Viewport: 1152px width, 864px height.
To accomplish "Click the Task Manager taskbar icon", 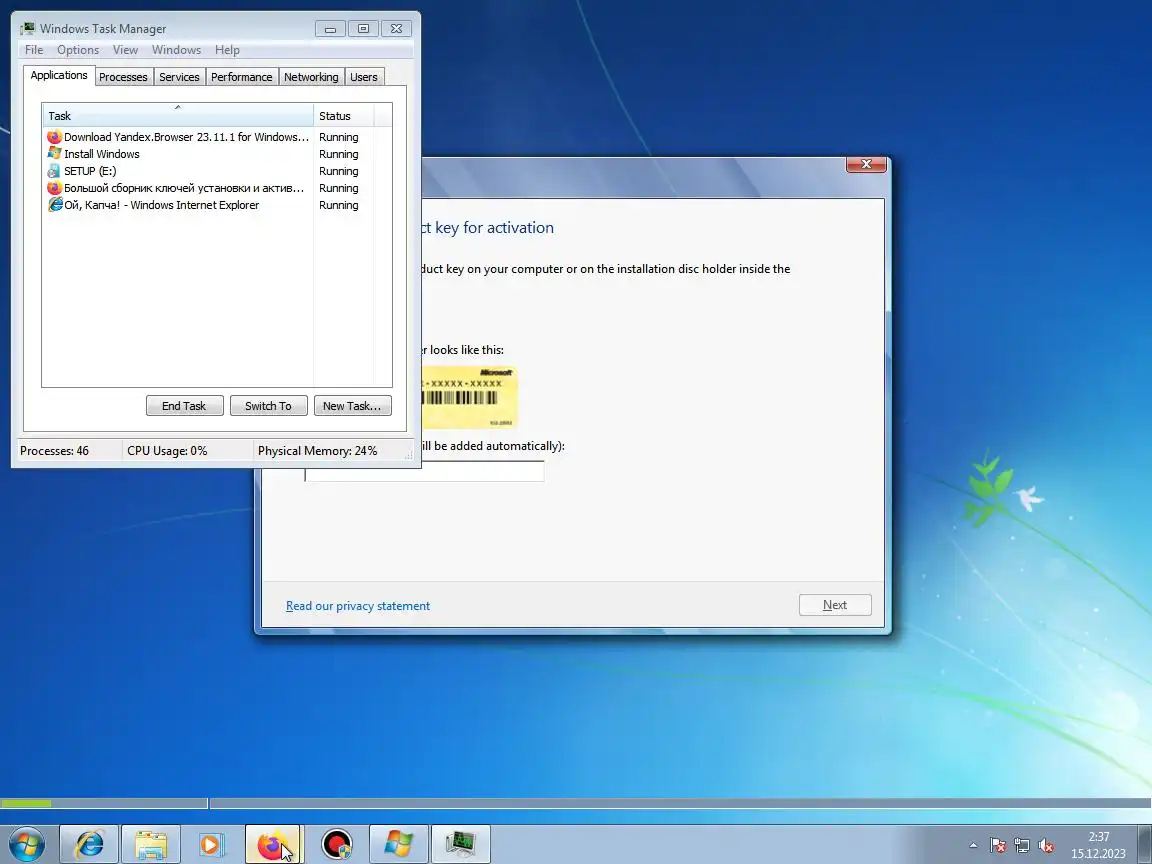I will click(461, 844).
